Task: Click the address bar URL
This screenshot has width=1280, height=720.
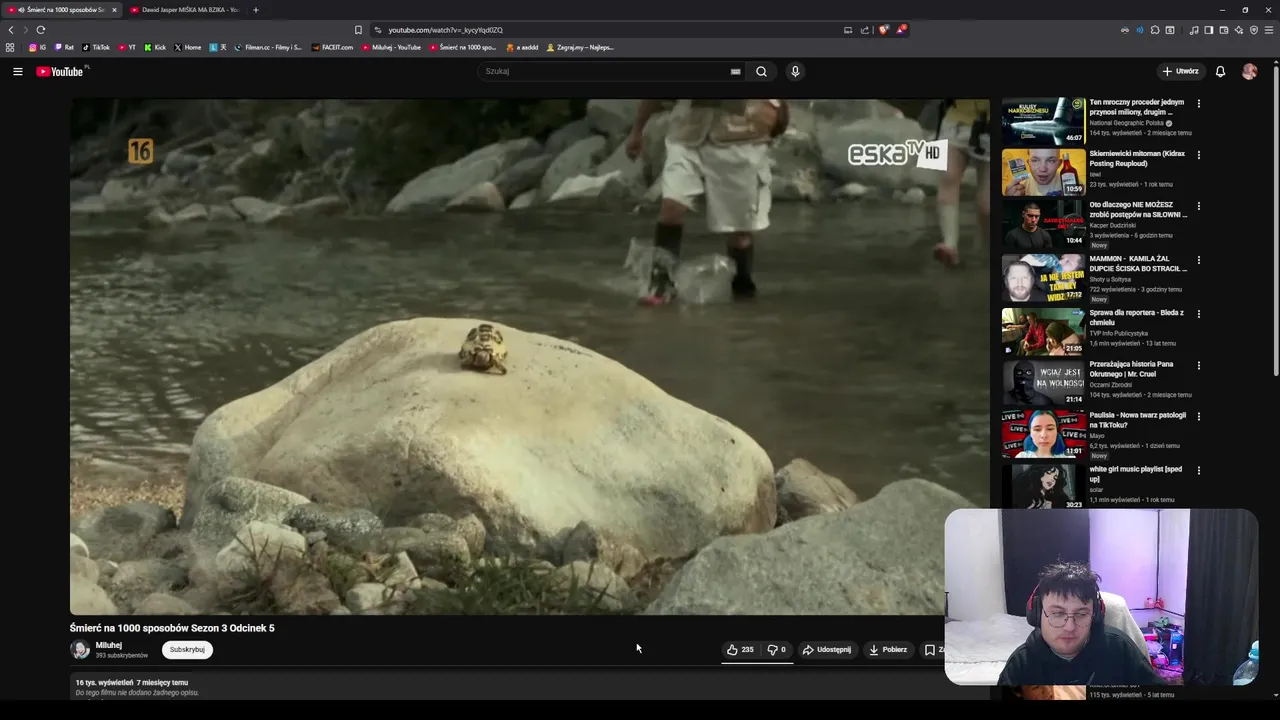Action: pyautogui.click(x=446, y=30)
